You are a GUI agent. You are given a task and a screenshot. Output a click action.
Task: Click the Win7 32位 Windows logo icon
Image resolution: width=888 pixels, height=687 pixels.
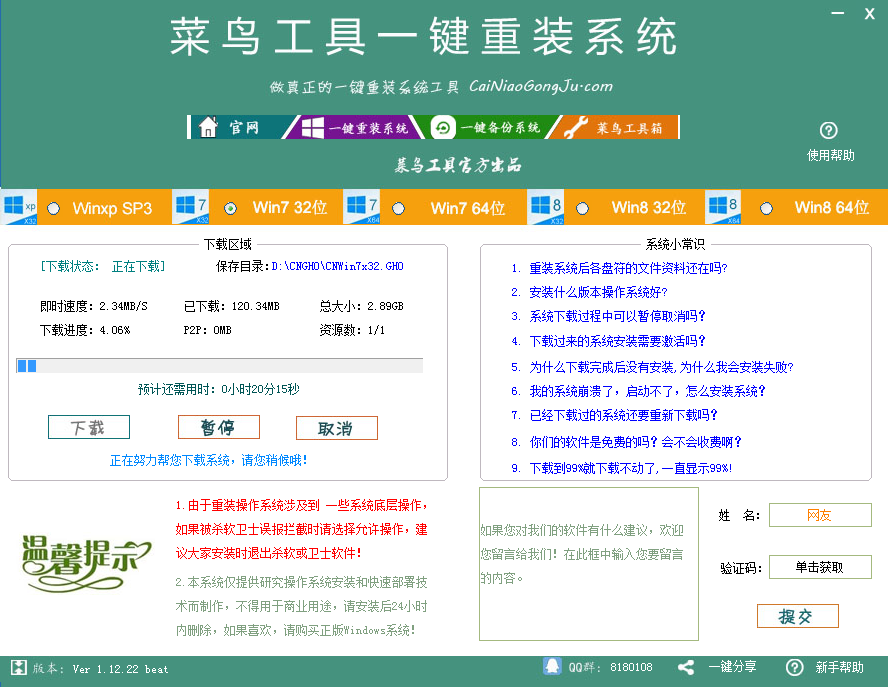[x=190, y=207]
